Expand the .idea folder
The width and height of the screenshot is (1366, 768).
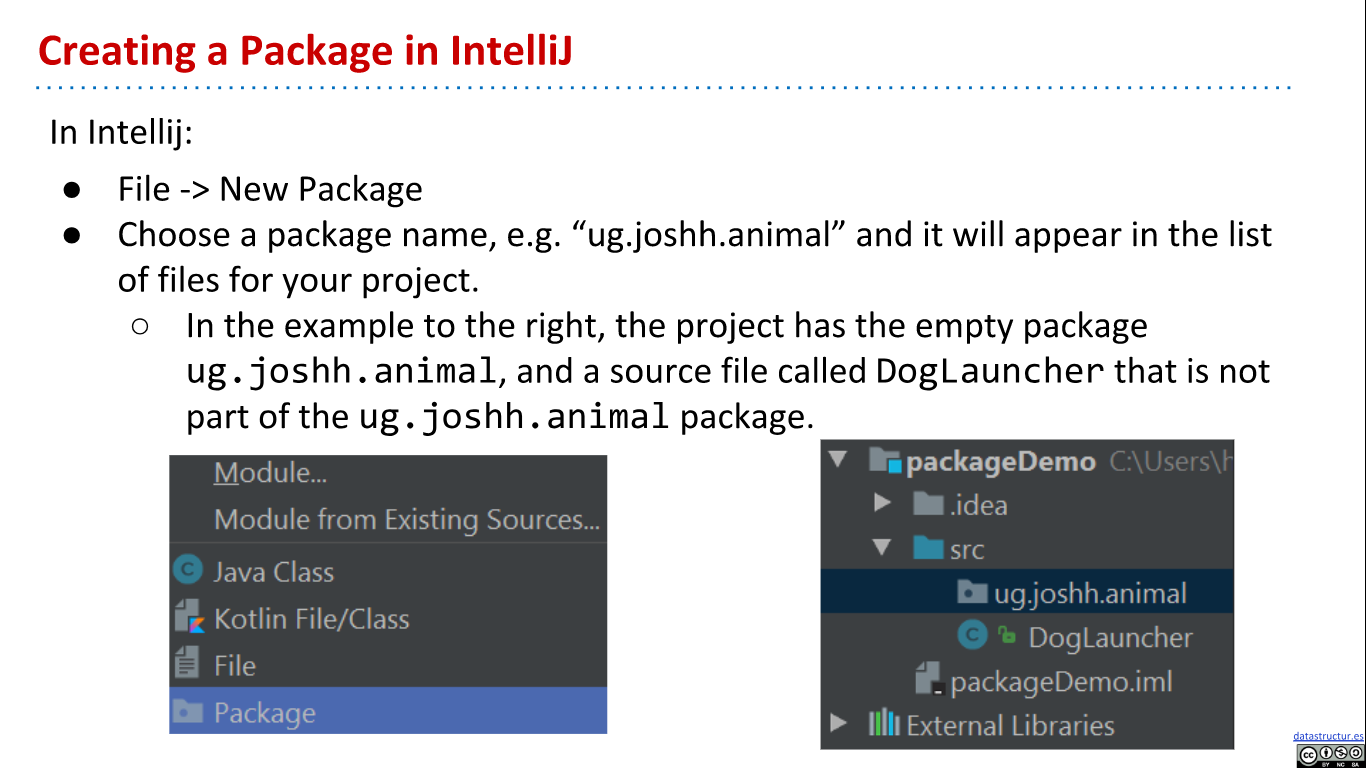882,503
